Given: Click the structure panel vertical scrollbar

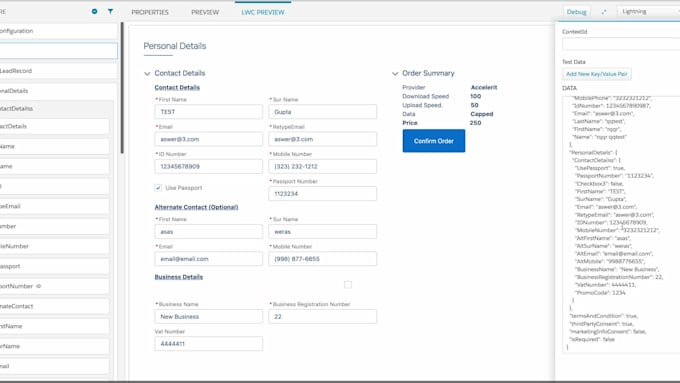Looking at the screenshot, I should pyautogui.click(x=122, y=88).
